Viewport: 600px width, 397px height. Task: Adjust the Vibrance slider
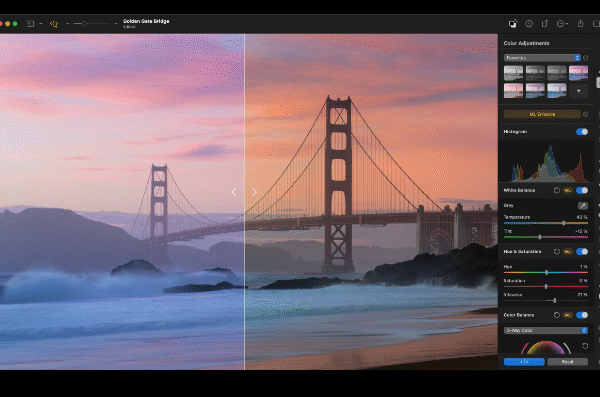[x=546, y=301]
